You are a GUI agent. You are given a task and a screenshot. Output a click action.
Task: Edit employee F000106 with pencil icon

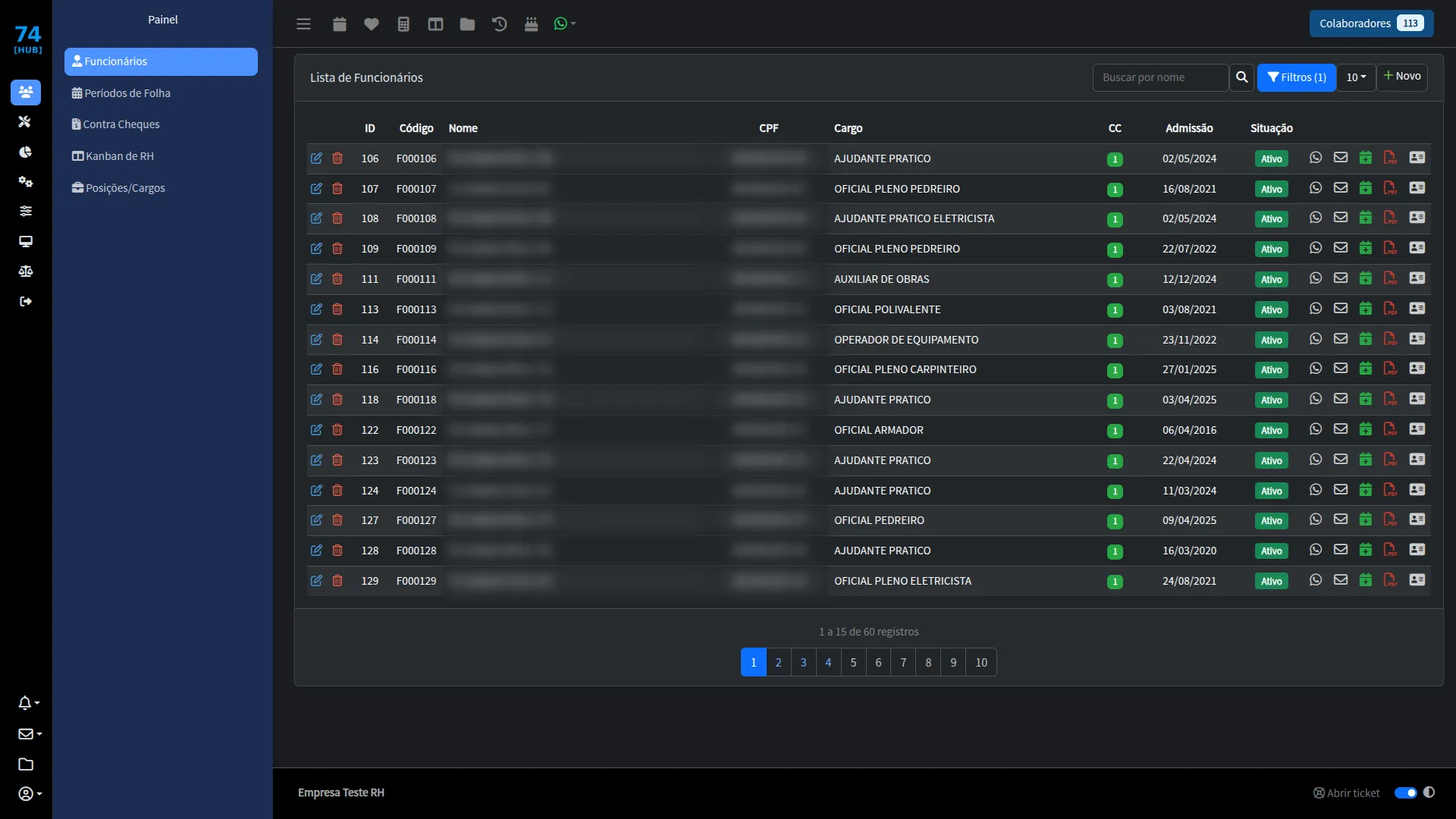316,158
